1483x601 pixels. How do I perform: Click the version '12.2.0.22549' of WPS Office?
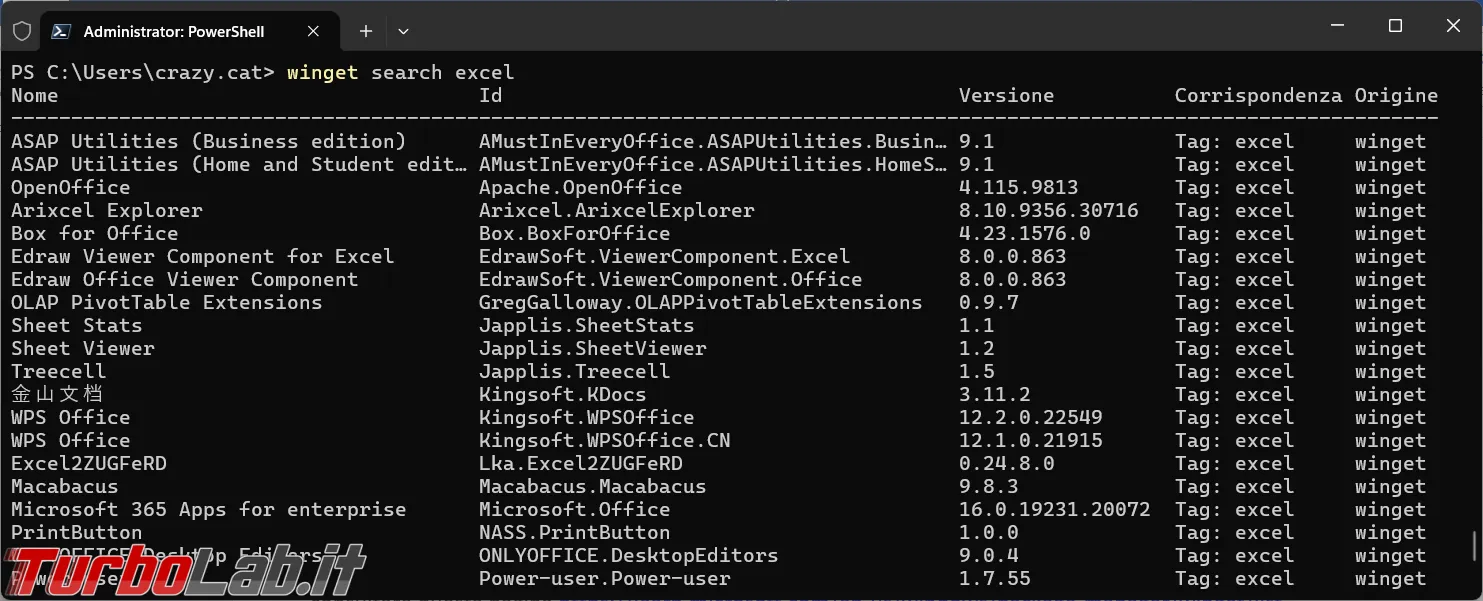point(1030,418)
